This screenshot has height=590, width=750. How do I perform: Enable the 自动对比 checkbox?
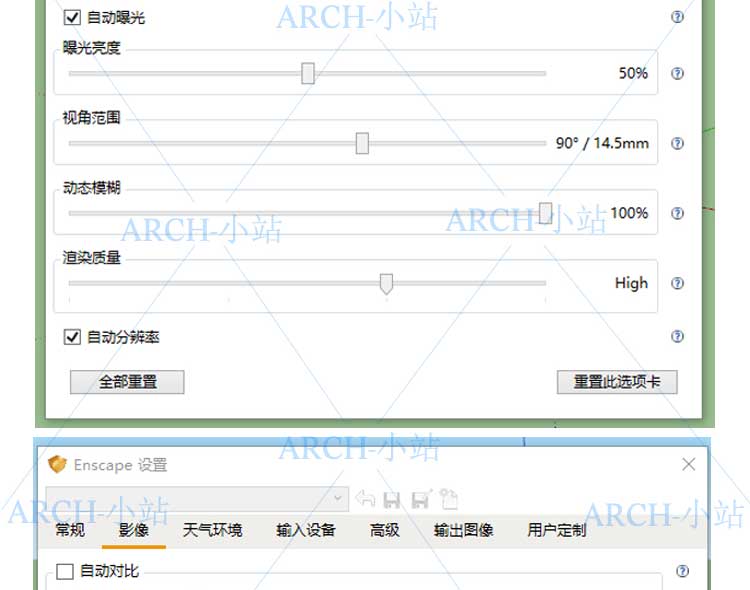[66, 572]
